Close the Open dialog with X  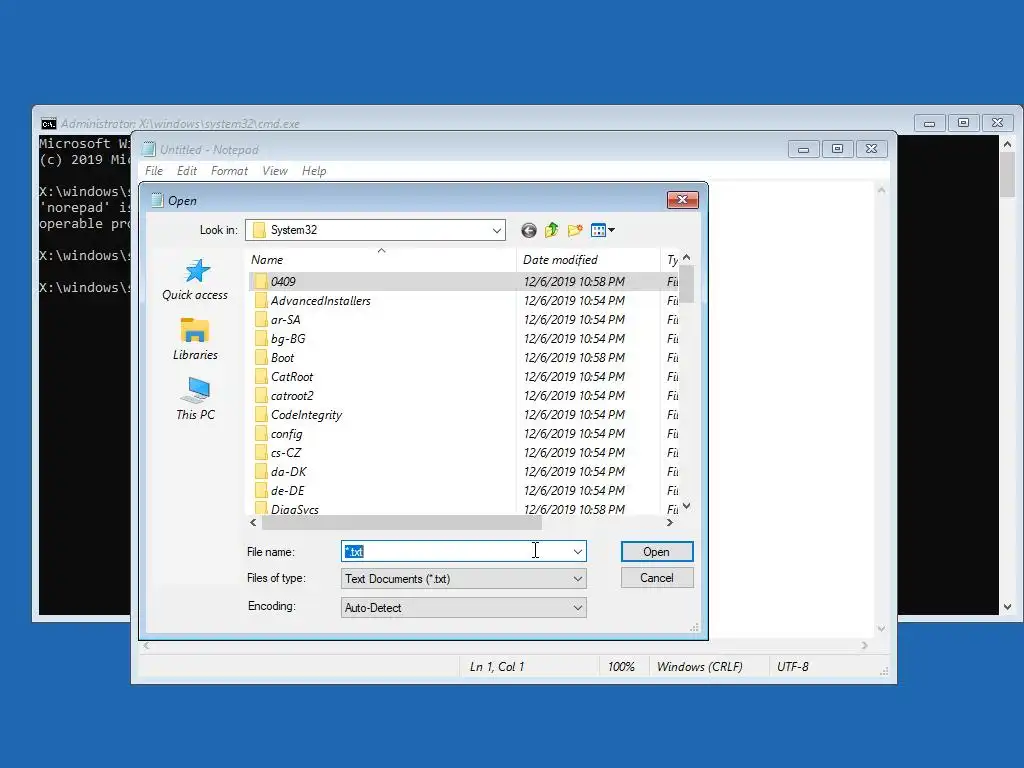point(682,199)
